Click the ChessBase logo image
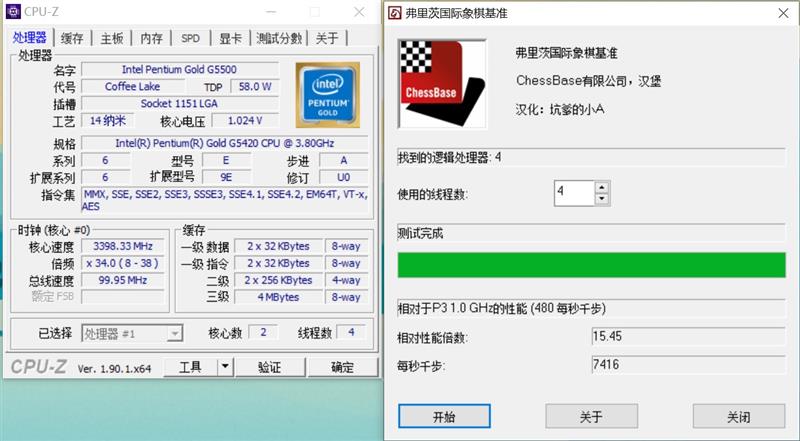The height and width of the screenshot is (441, 800). pyautogui.click(x=442, y=84)
